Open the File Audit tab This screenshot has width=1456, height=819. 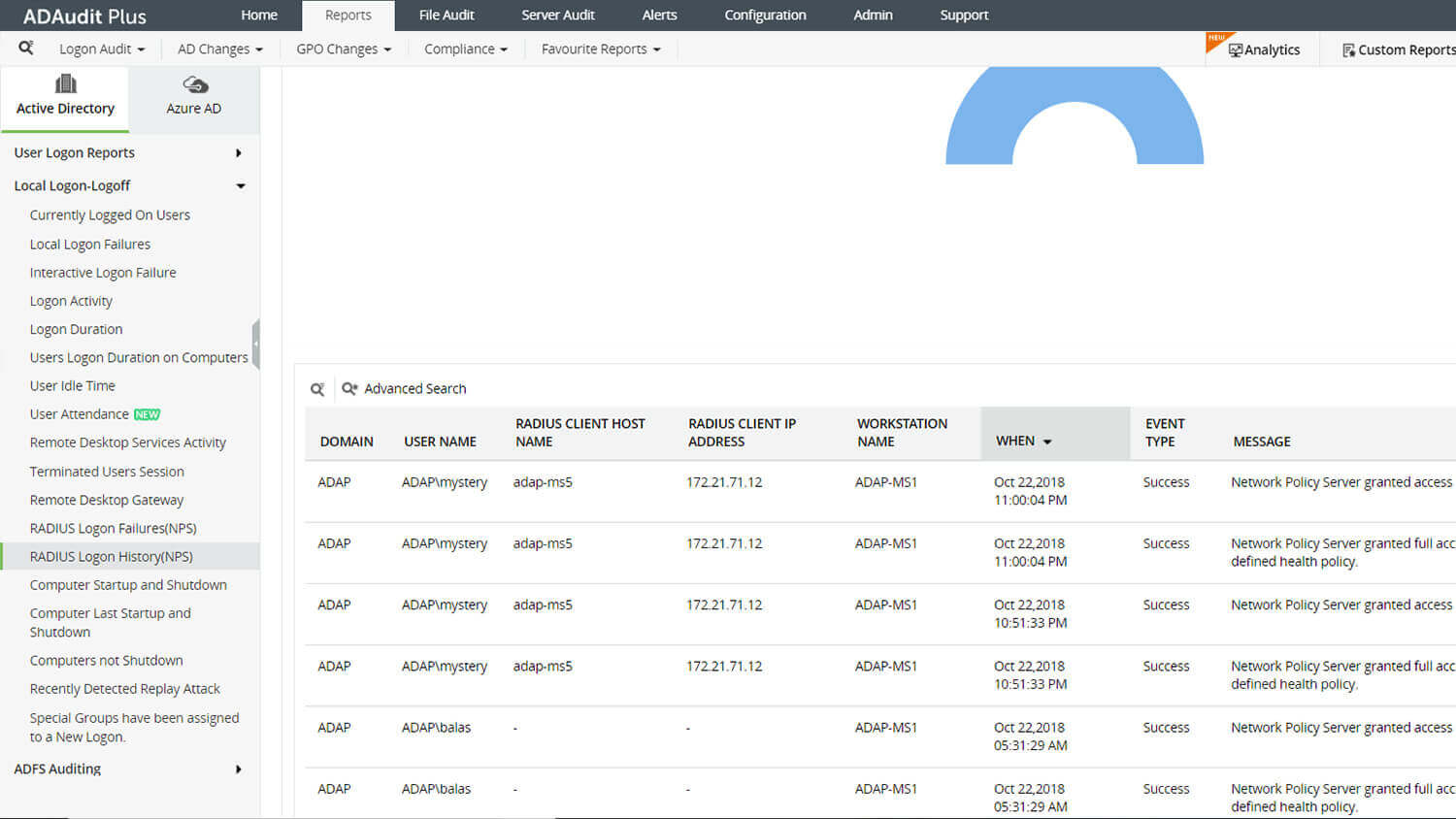click(x=447, y=16)
